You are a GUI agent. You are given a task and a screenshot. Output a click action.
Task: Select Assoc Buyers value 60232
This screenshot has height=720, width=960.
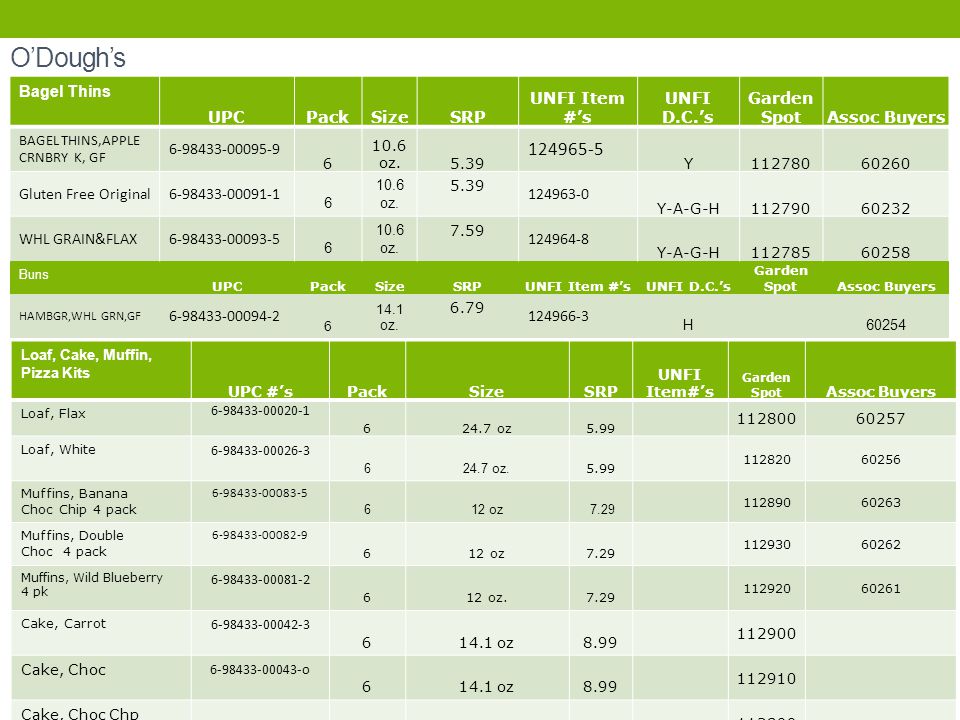(885, 209)
